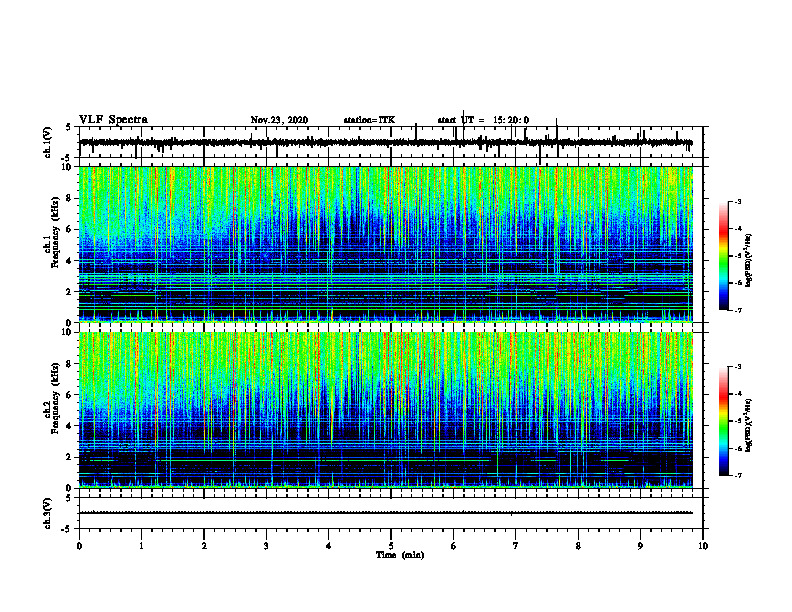Screen dimensions: 792x612
Task: Click the "Time (min)" axis label
Action: (400, 555)
